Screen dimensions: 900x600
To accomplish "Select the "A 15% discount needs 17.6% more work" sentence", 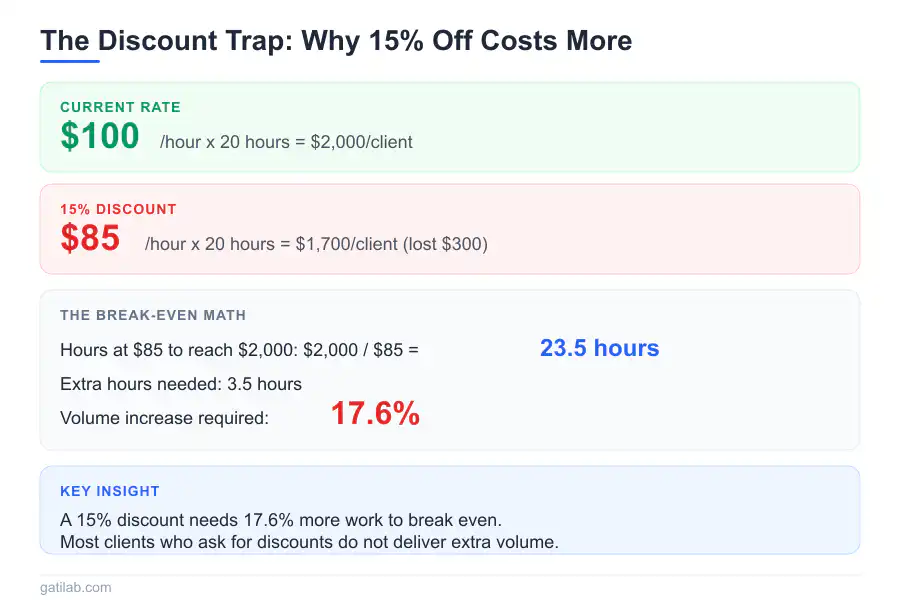I will 280,520.
